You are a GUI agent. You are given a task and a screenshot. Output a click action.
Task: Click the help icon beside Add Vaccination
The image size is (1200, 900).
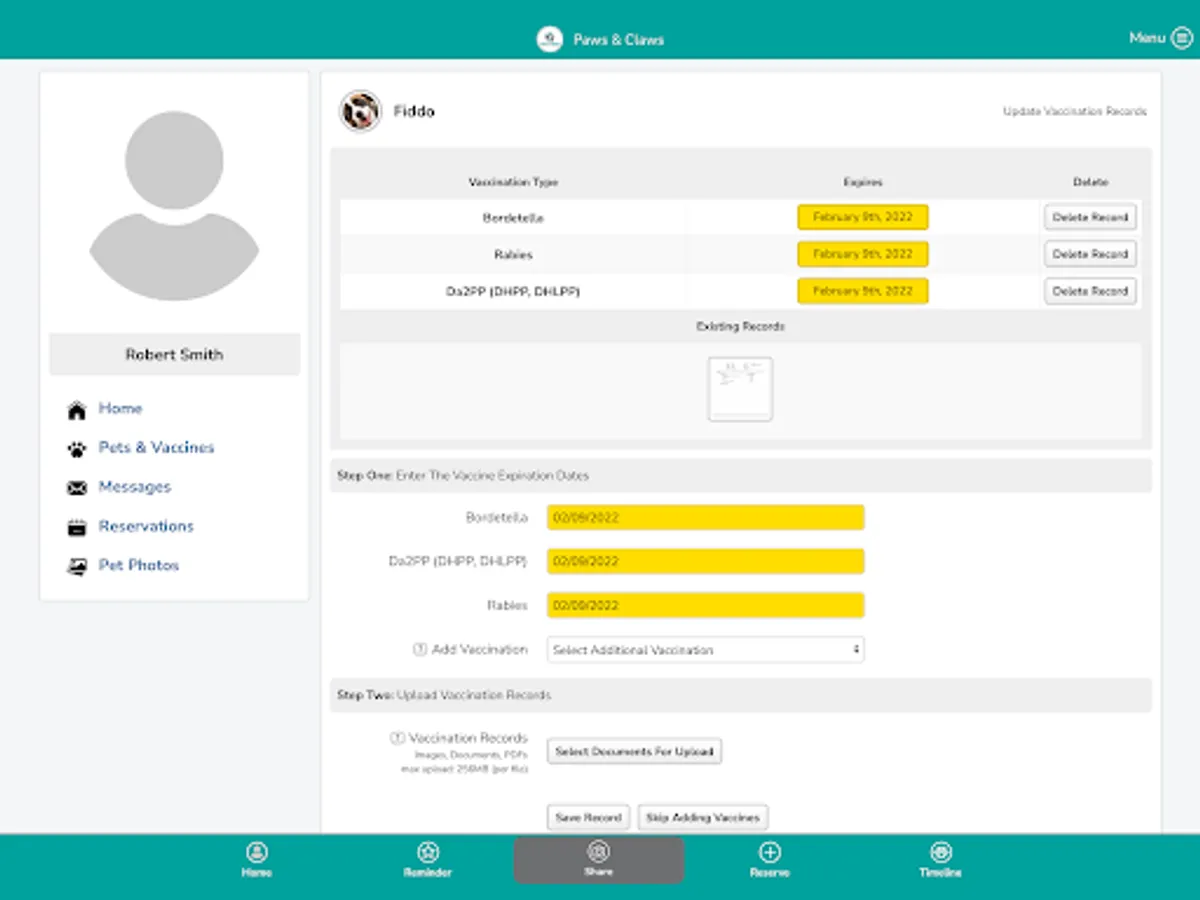[x=420, y=650]
